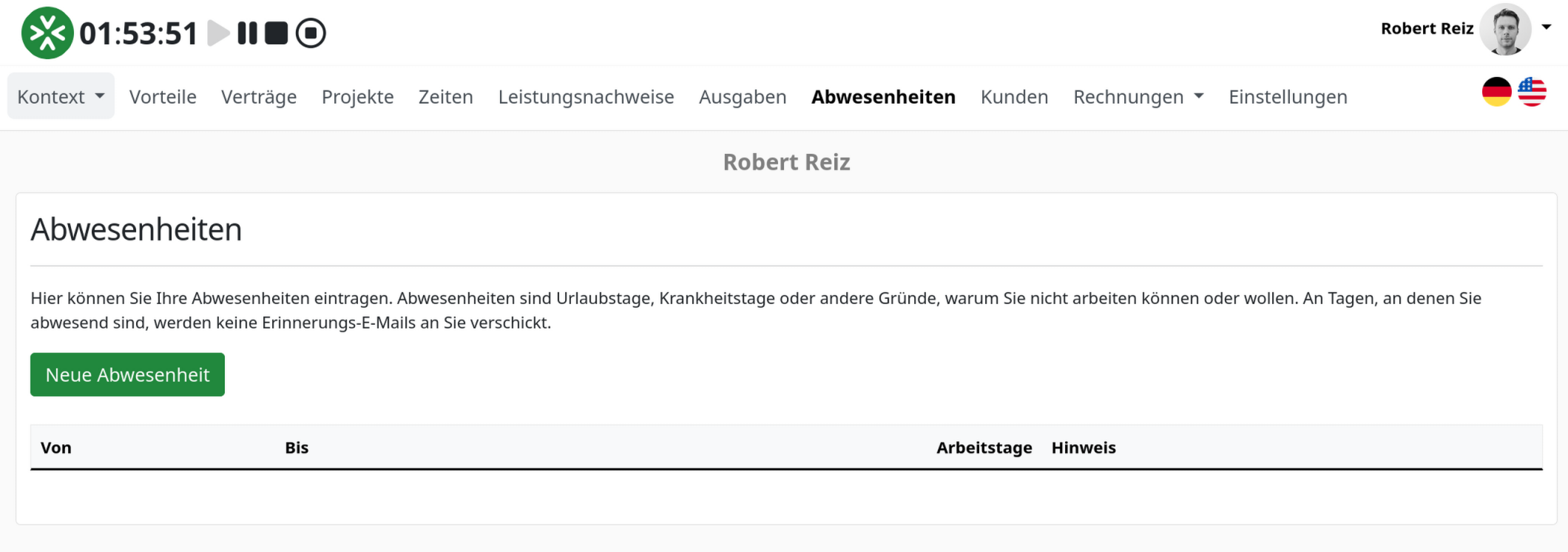Go to Ausgaben tab

[743, 97]
